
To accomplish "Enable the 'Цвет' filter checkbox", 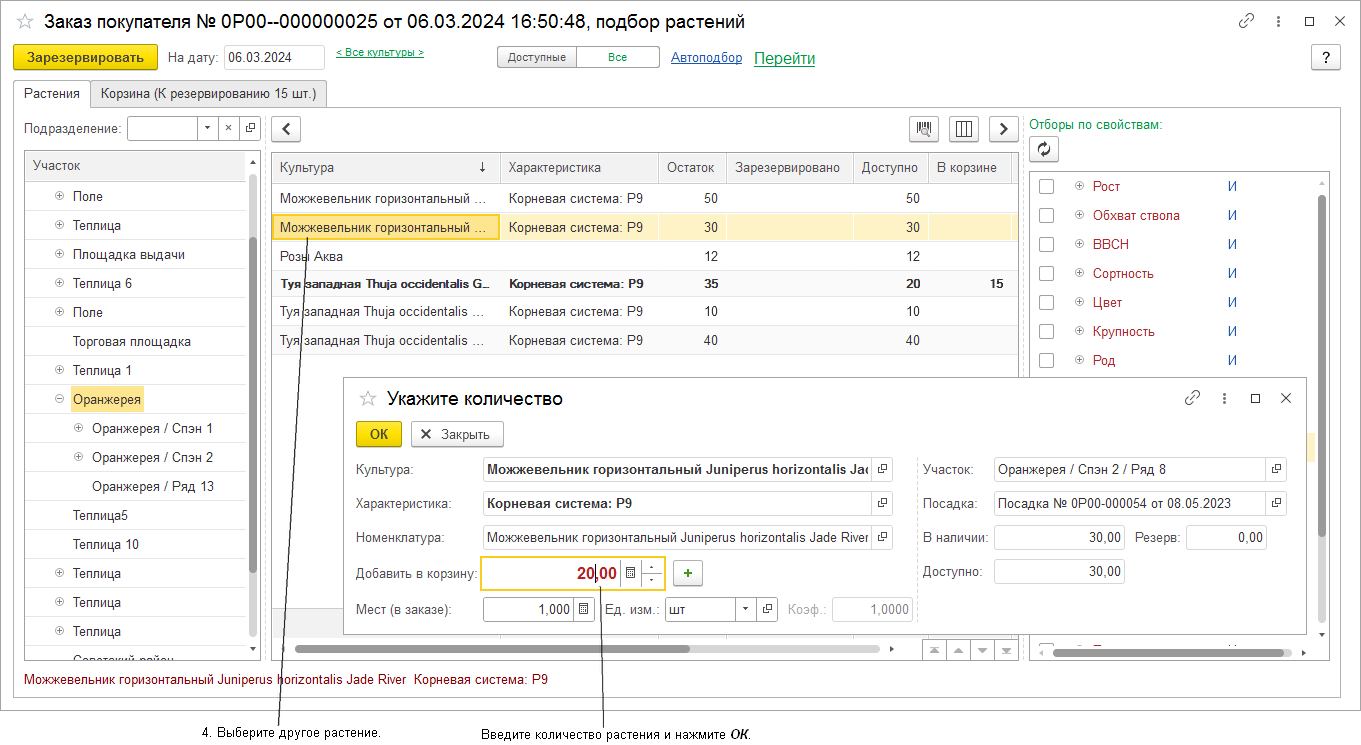I will pyautogui.click(x=1046, y=302).
